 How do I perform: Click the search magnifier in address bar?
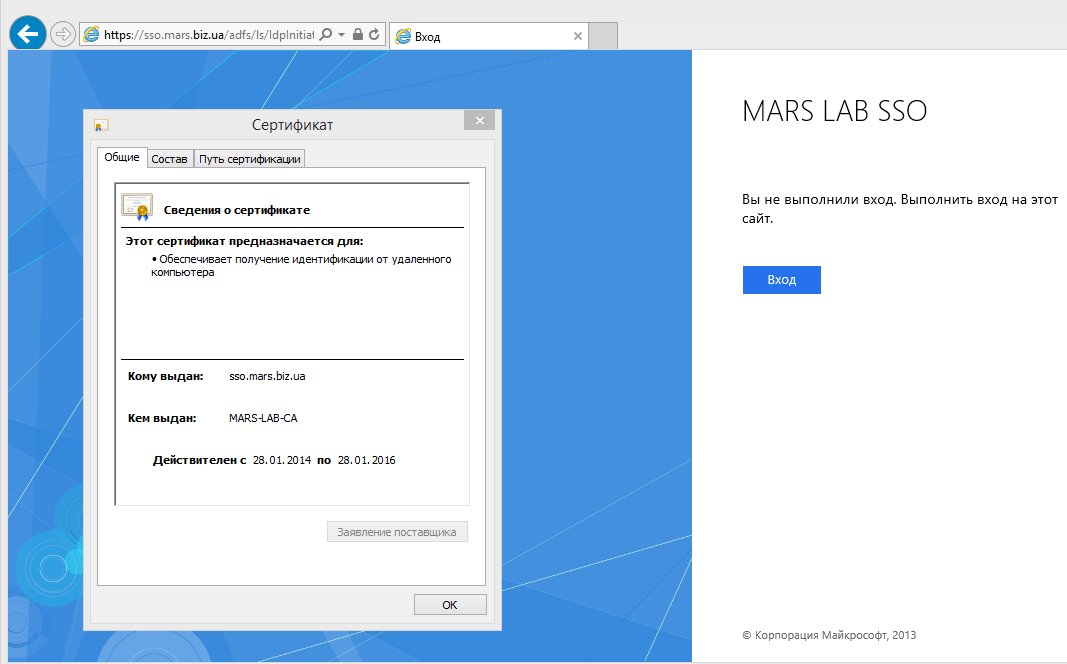pyautogui.click(x=325, y=35)
